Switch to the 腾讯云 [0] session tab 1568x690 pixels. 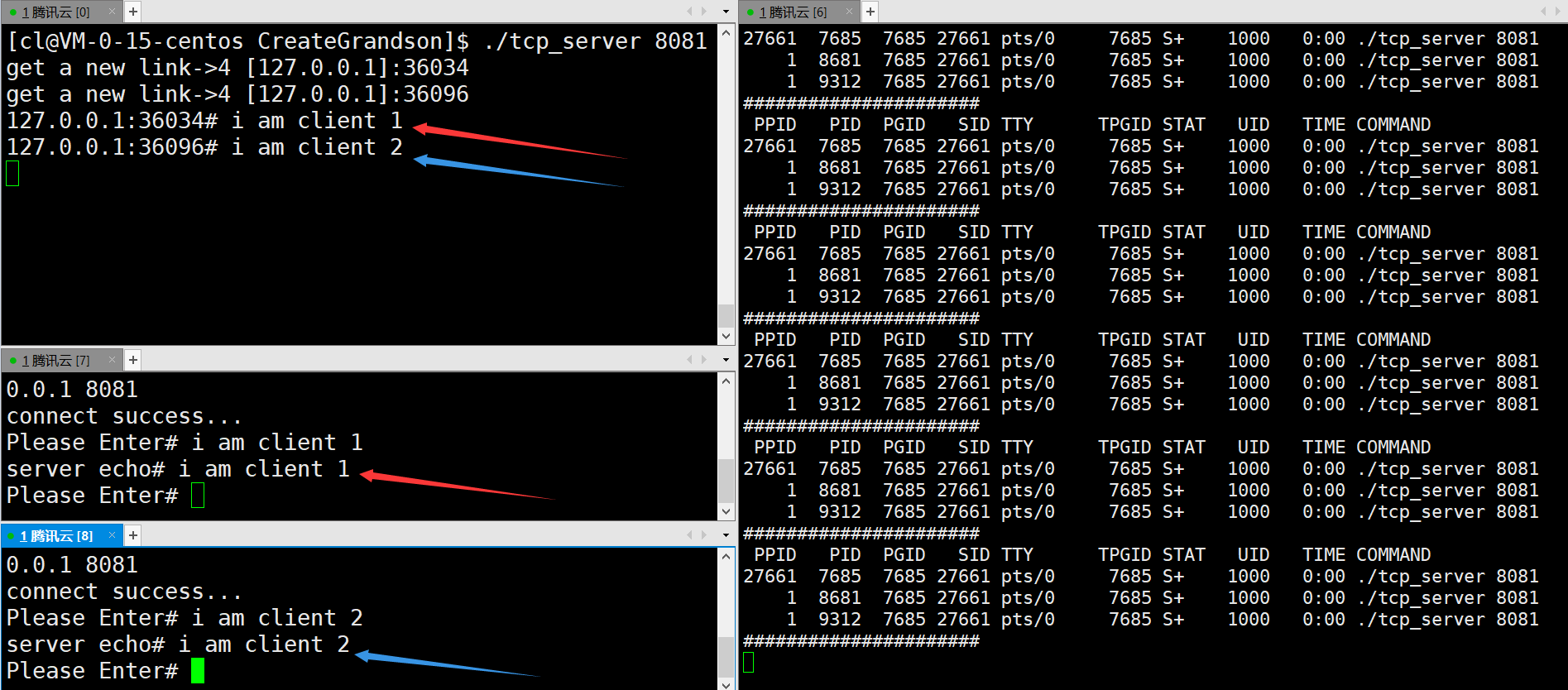55,12
